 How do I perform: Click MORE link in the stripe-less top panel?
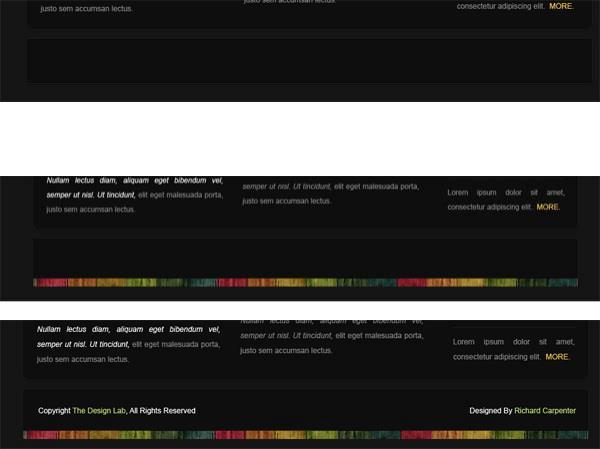pyautogui.click(x=561, y=6)
